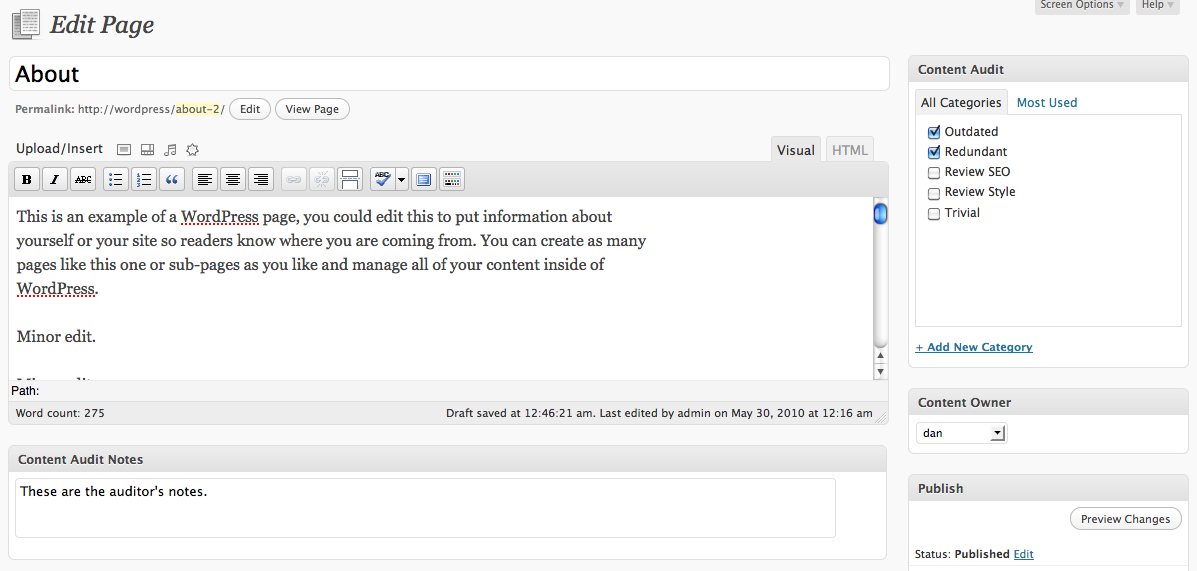Click the insert link chain icon
1197x571 pixels.
pyautogui.click(x=294, y=179)
